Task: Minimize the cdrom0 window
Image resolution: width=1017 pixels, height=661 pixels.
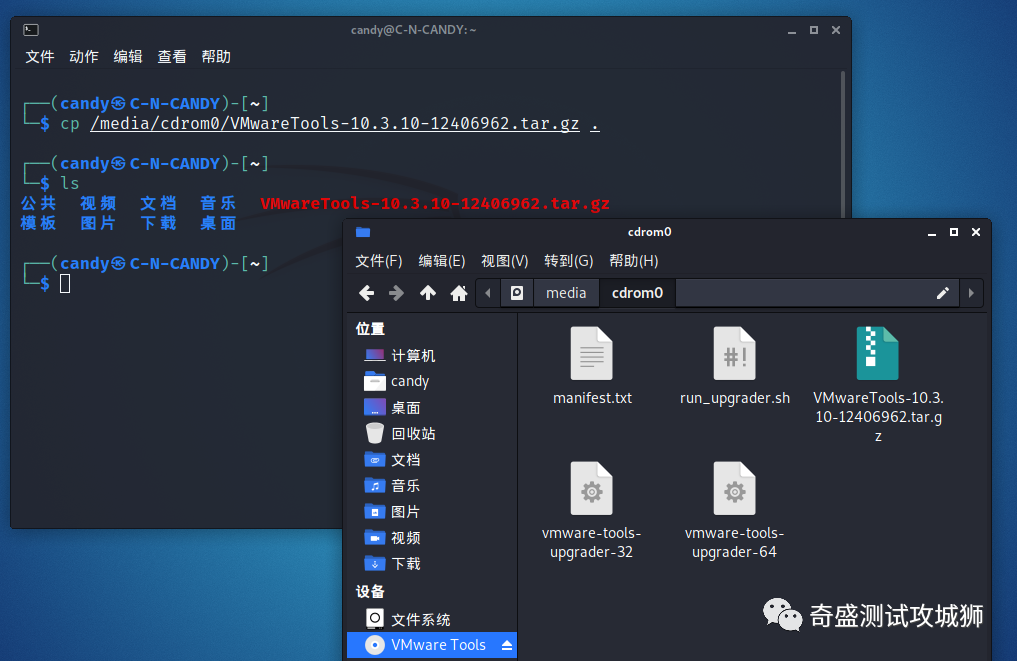Action: pos(932,232)
